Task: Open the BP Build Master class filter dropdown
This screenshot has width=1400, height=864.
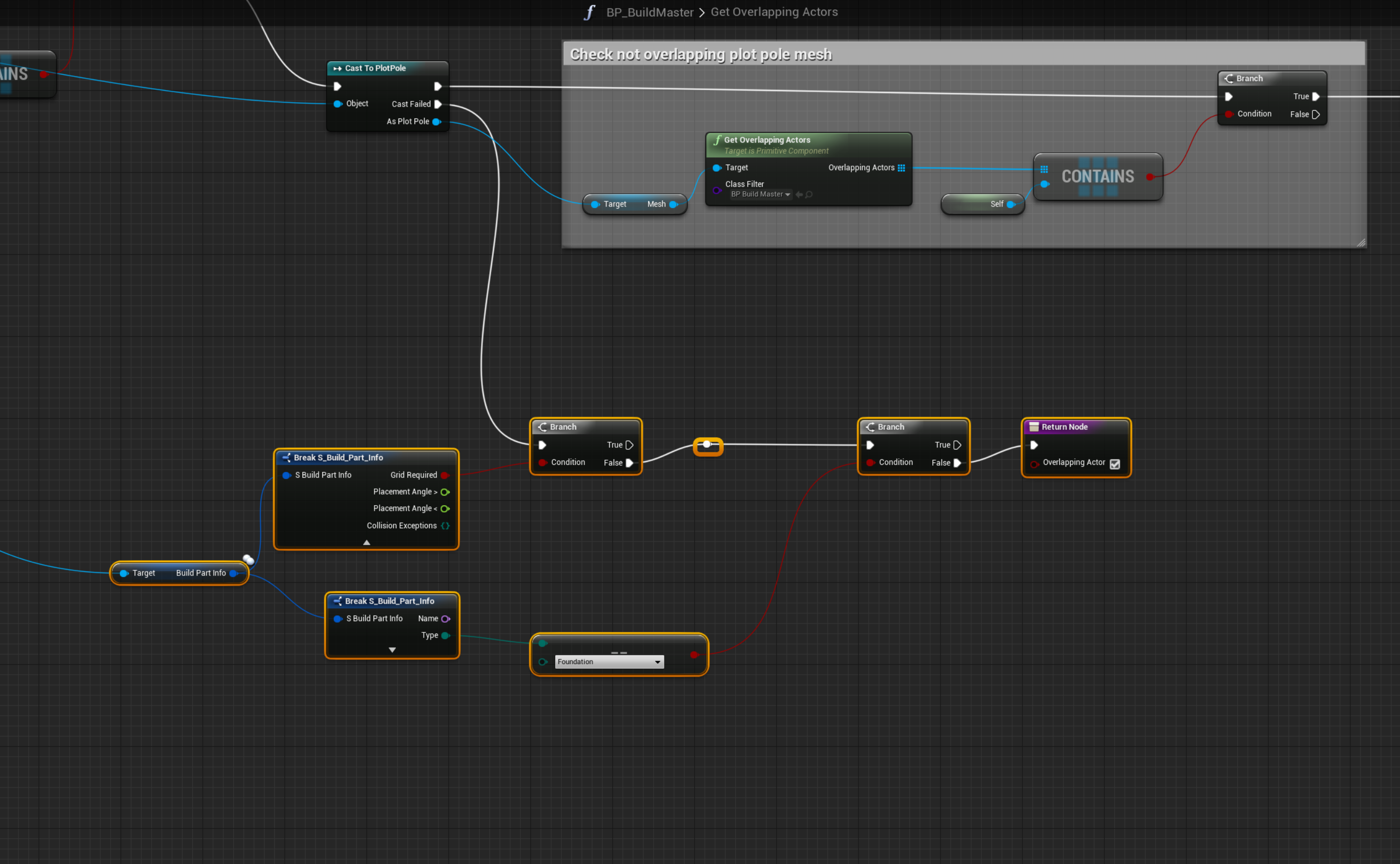Action: click(x=760, y=195)
